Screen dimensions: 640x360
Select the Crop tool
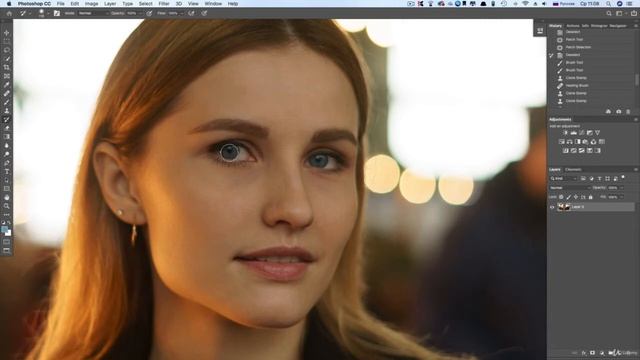(x=7, y=67)
